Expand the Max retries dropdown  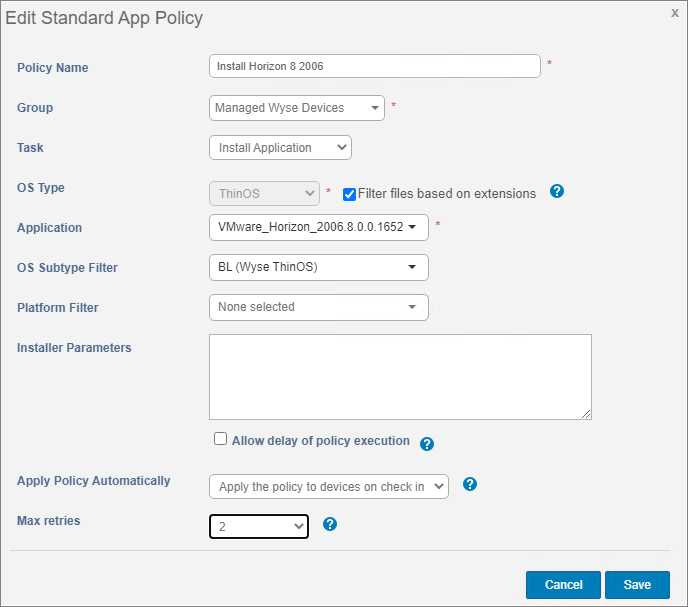[x=258, y=526]
